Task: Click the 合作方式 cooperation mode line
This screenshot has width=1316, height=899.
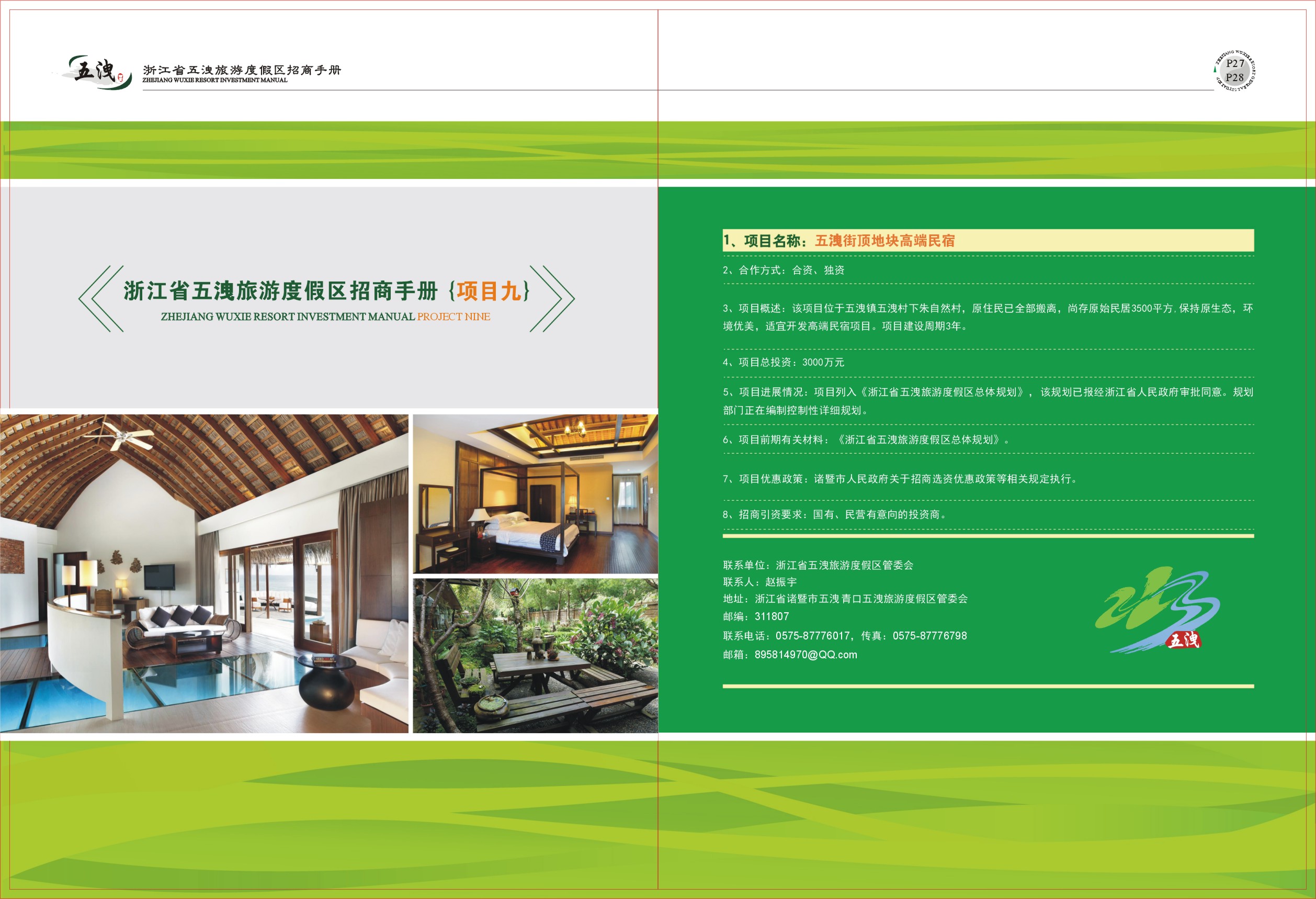Action: click(x=783, y=270)
